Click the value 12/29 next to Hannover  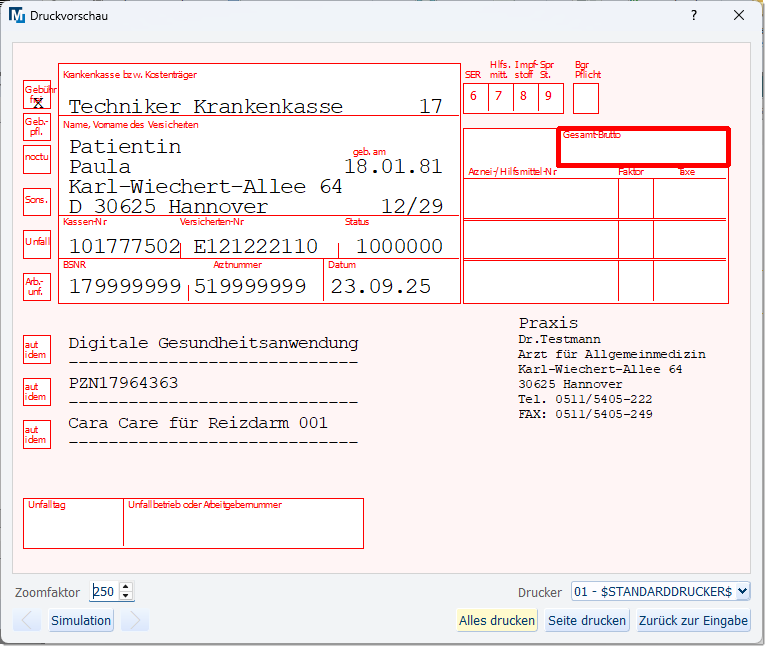pyautogui.click(x=412, y=206)
